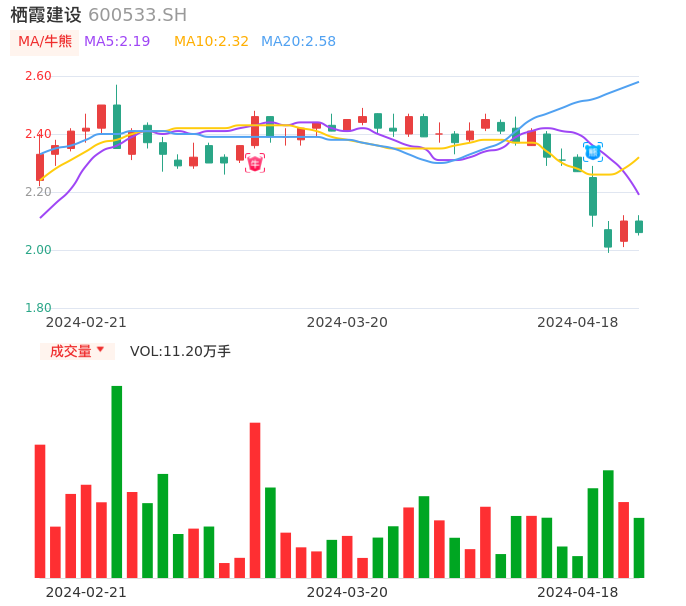Screen dimensions: 686x606
Task: Click the blue bear signal marker icon
Action: click(x=593, y=152)
